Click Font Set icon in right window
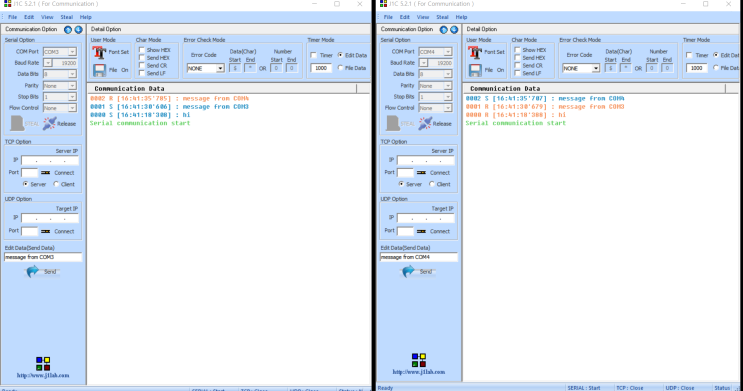 (475, 52)
